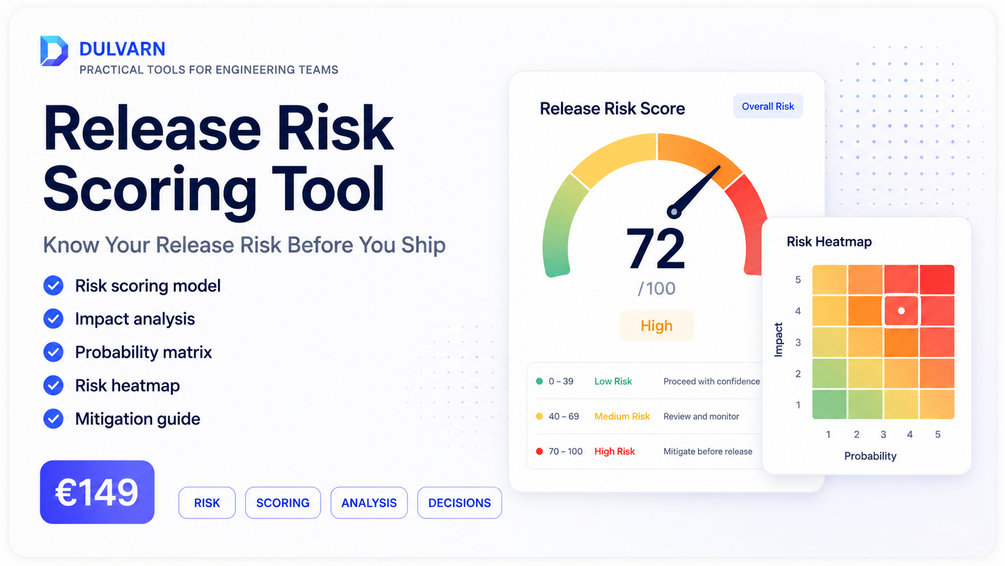Click the High Risk legend label

tap(614, 452)
